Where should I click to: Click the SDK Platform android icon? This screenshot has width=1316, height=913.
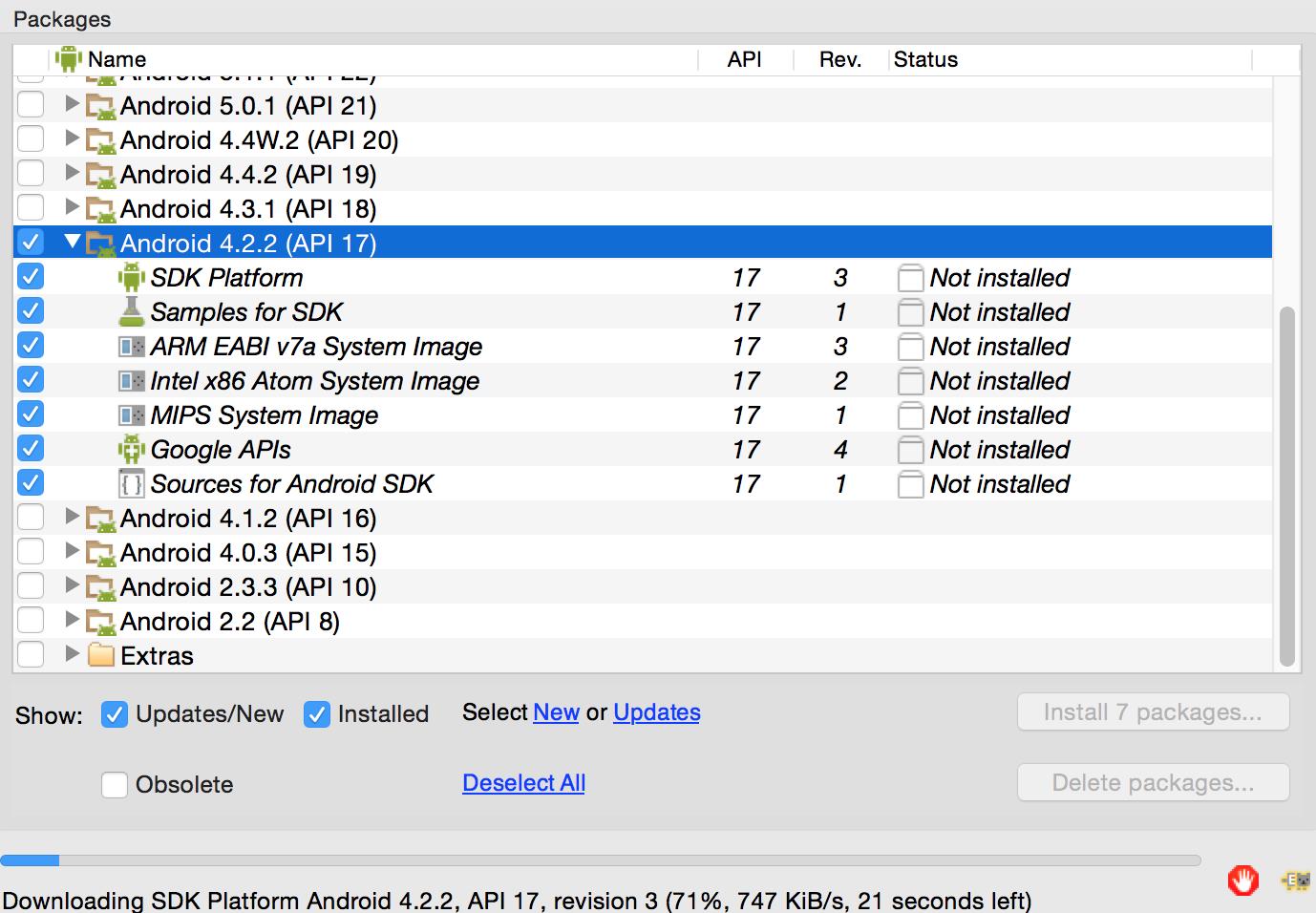(x=131, y=277)
